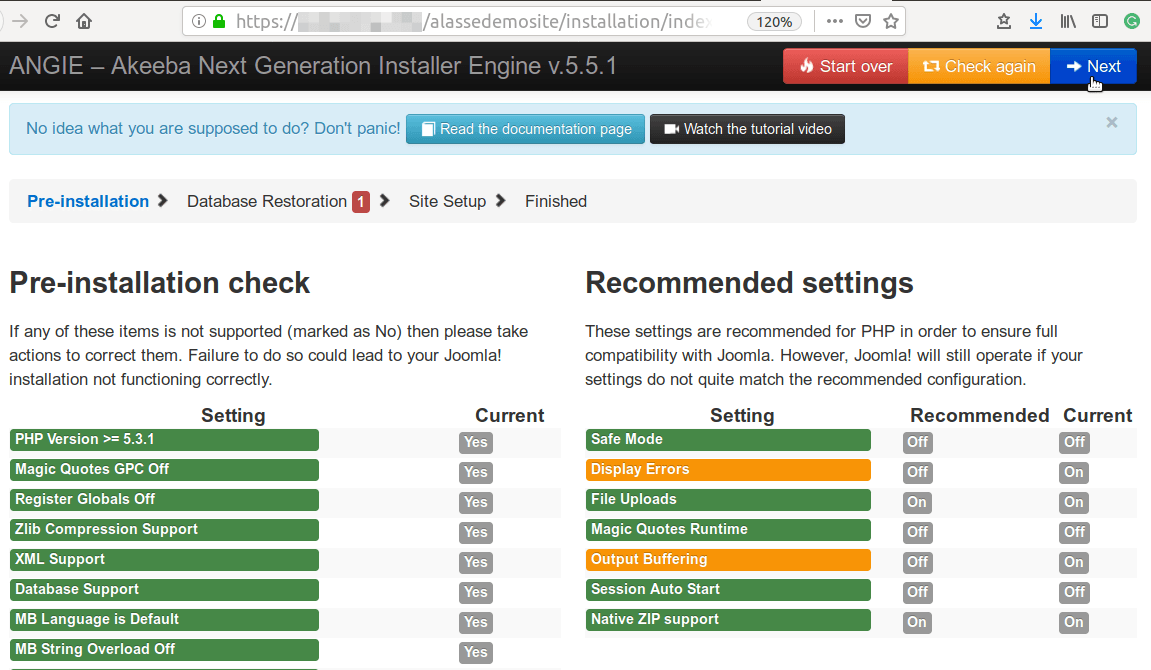1151x670 pixels.
Task: Click the 'Zlib Compression Support' setting label
Action: coord(164,530)
